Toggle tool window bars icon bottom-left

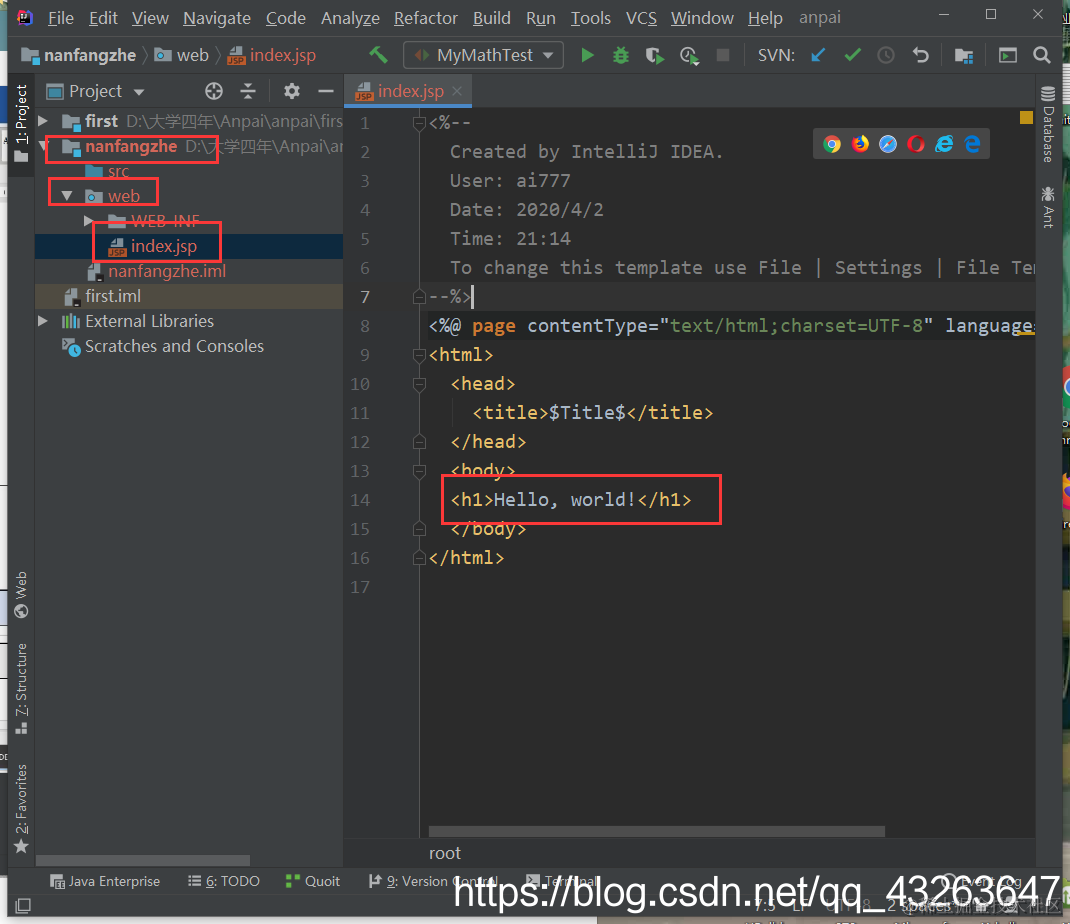[x=23, y=906]
